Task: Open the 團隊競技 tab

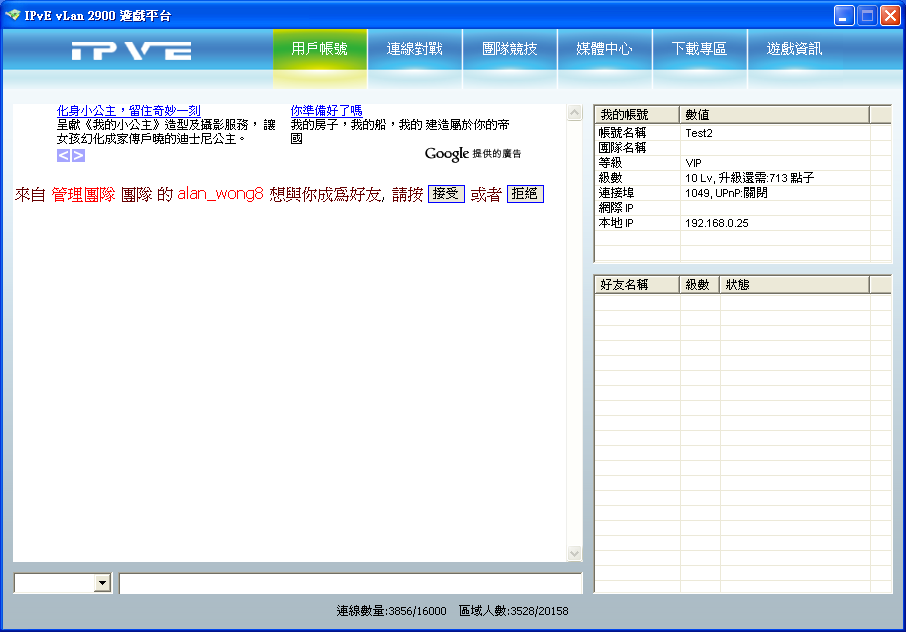Action: pos(510,50)
